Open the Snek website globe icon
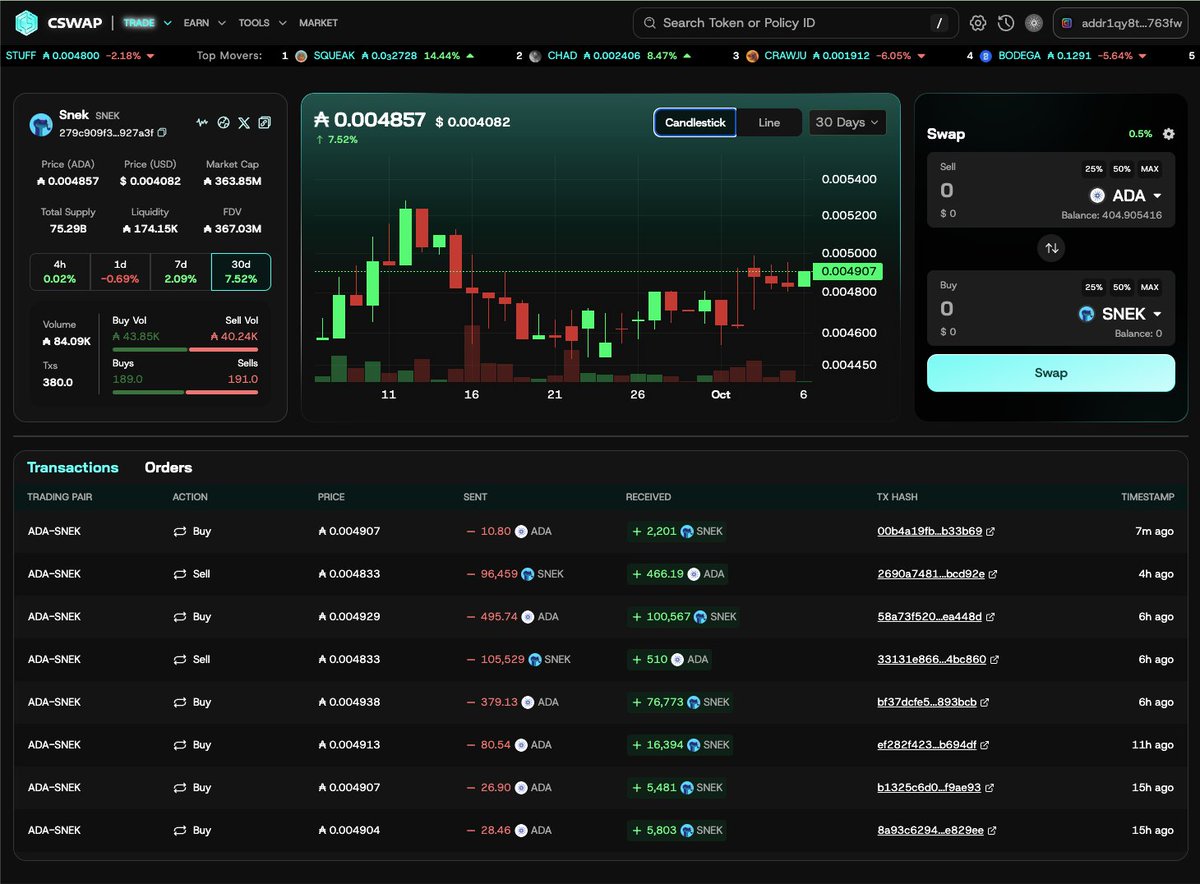This screenshot has width=1200, height=884. tap(223, 123)
